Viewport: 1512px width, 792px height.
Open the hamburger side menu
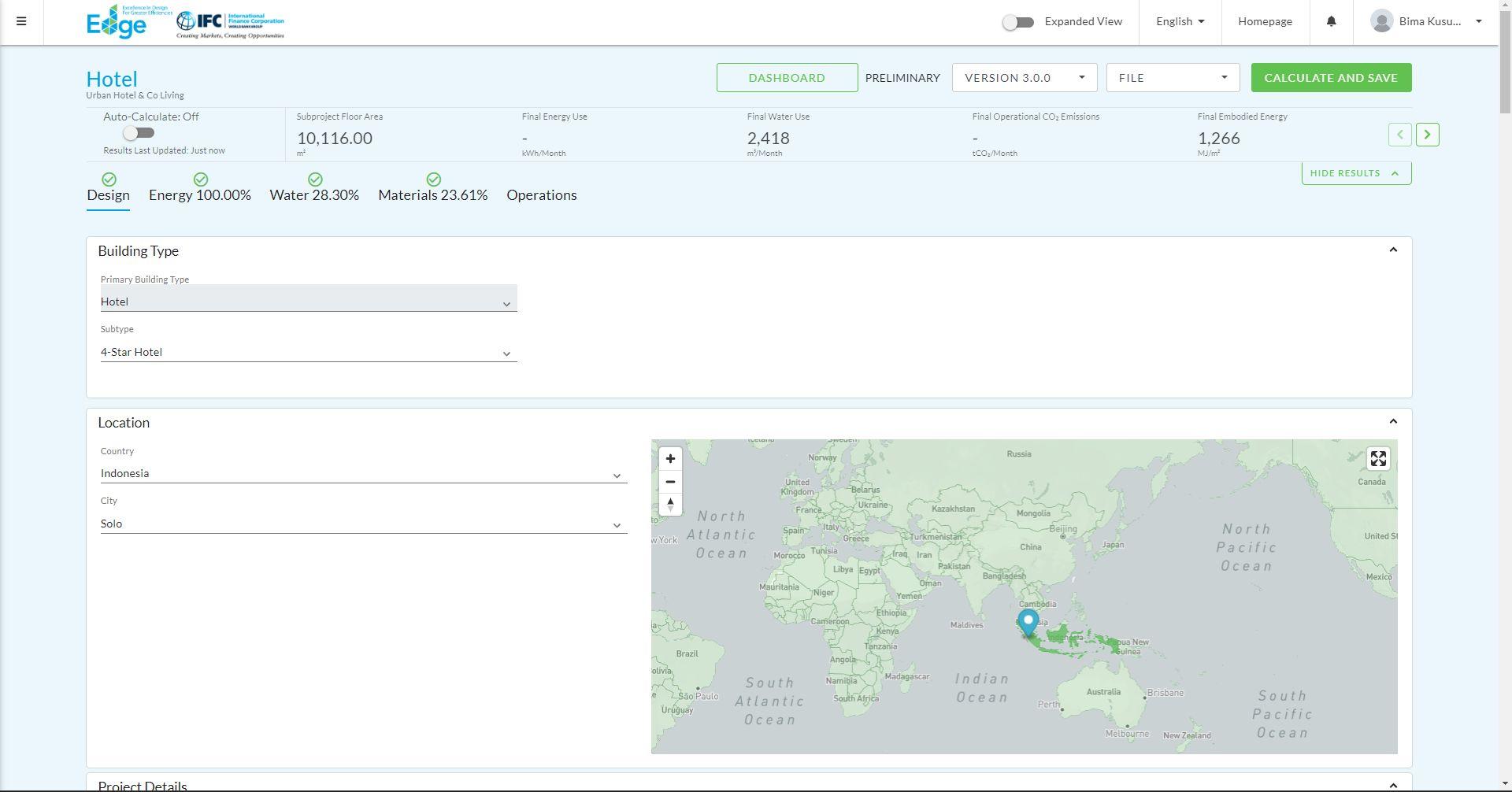click(x=21, y=21)
